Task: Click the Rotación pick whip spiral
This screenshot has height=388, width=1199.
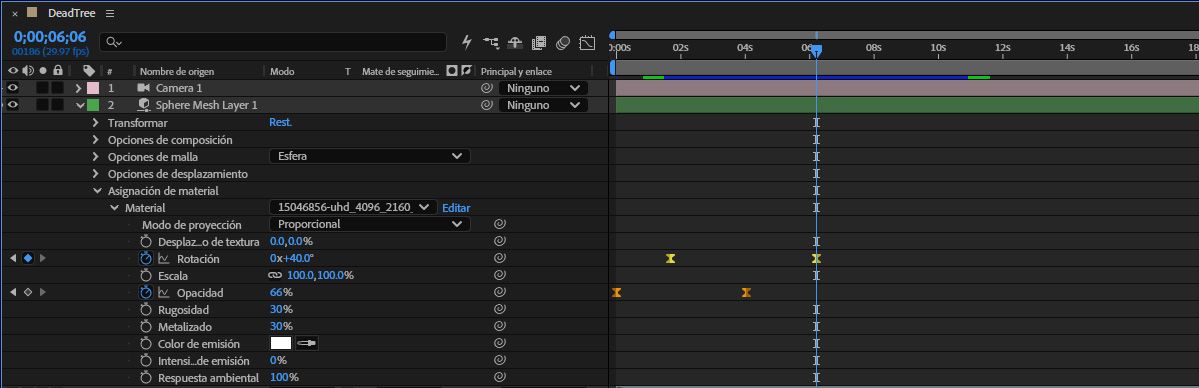Action: point(500,259)
